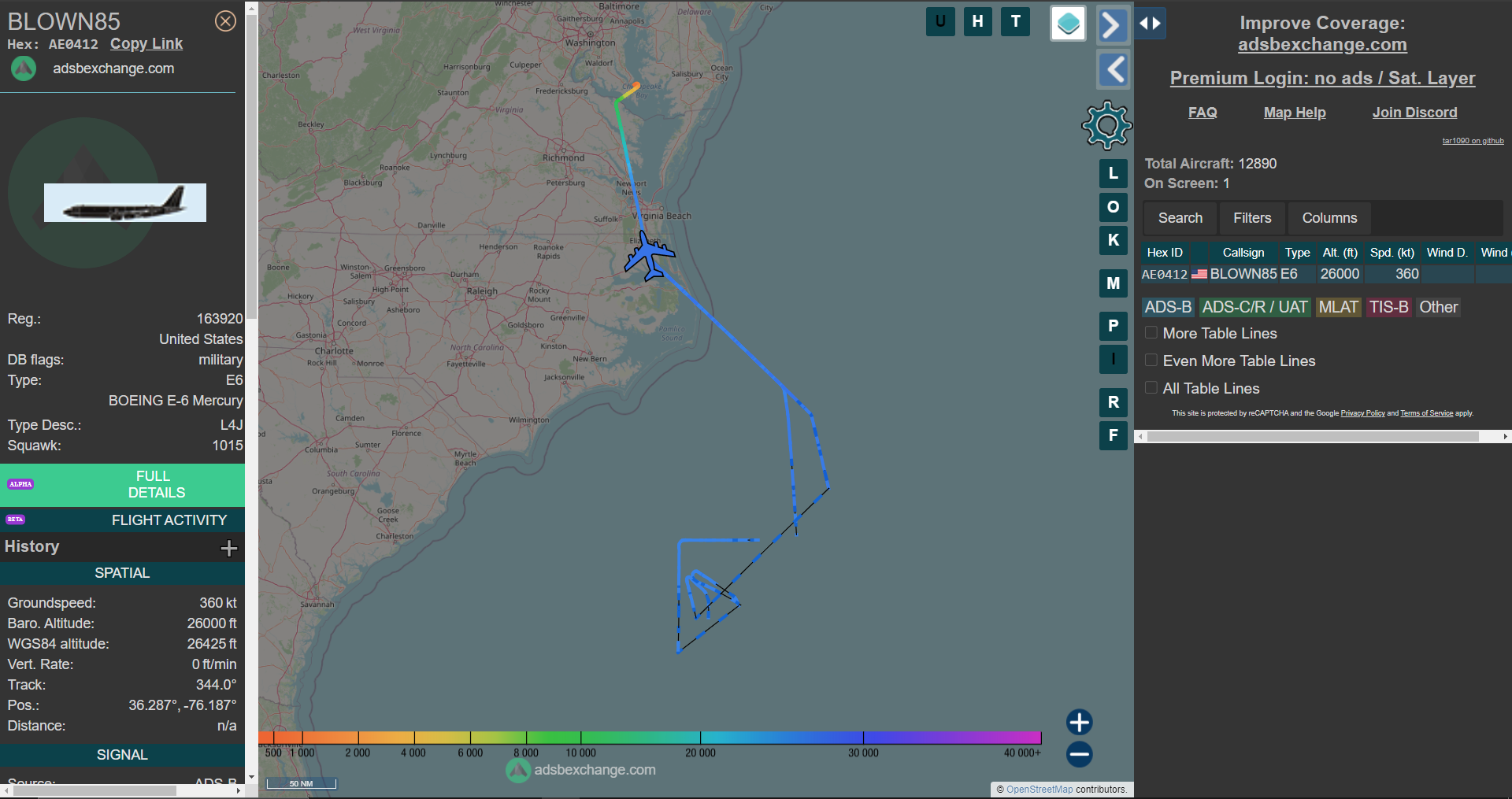
Task: Expand the History section plus icon
Action: coord(228,548)
